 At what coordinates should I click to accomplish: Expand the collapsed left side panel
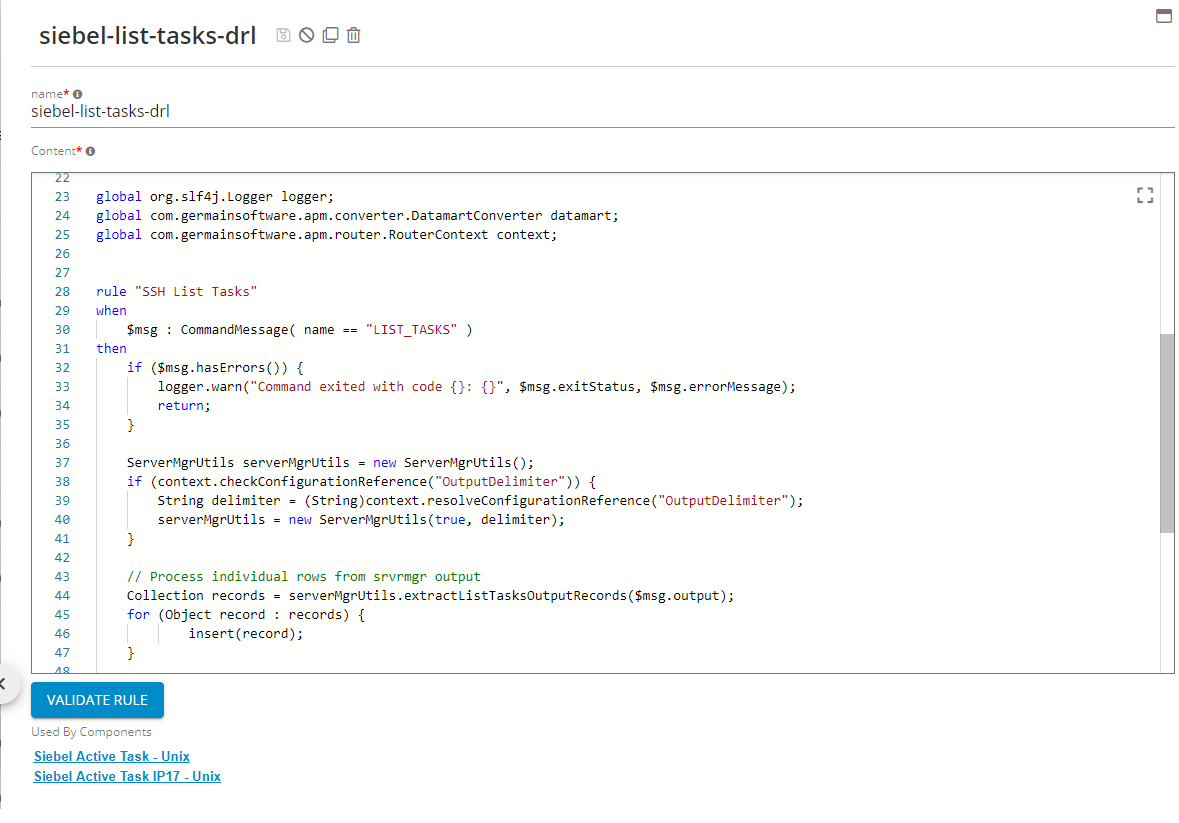coord(4,684)
